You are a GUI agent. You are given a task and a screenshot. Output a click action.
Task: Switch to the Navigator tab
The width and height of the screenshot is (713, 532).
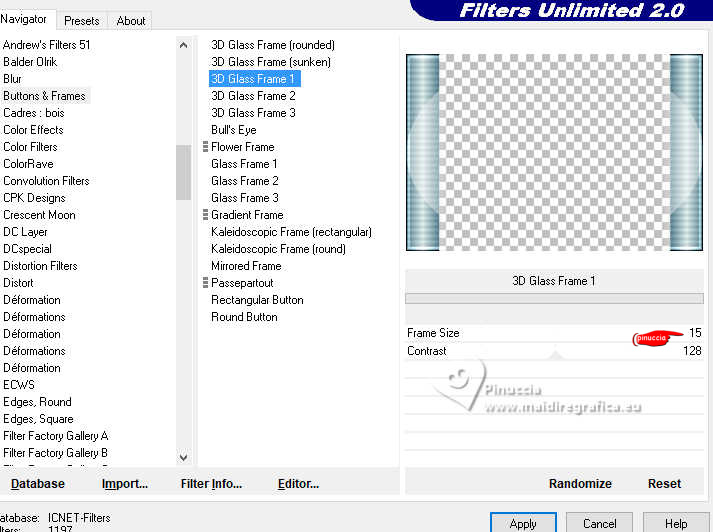pyautogui.click(x=24, y=19)
